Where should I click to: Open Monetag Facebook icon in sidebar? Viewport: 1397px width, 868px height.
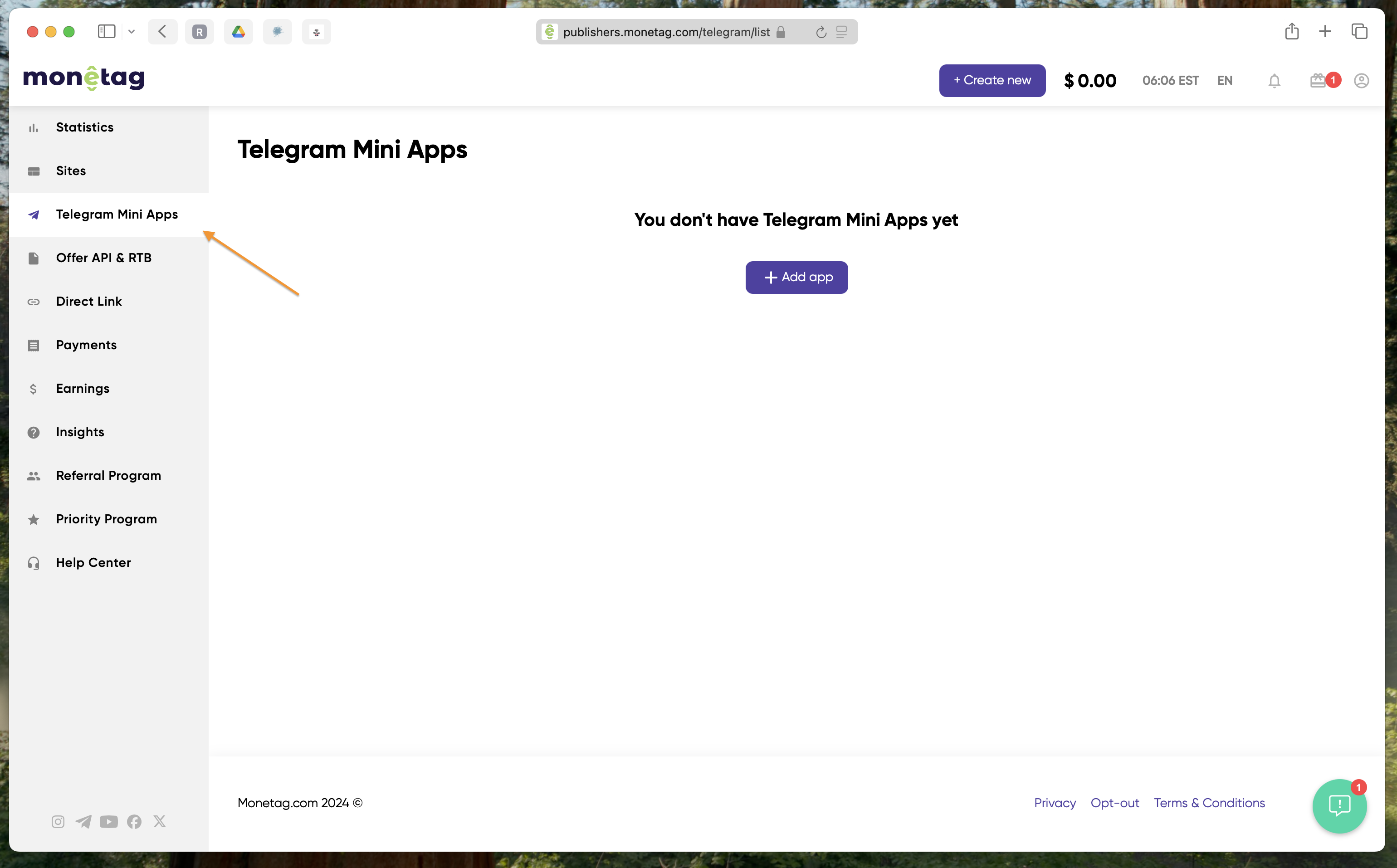(134, 821)
